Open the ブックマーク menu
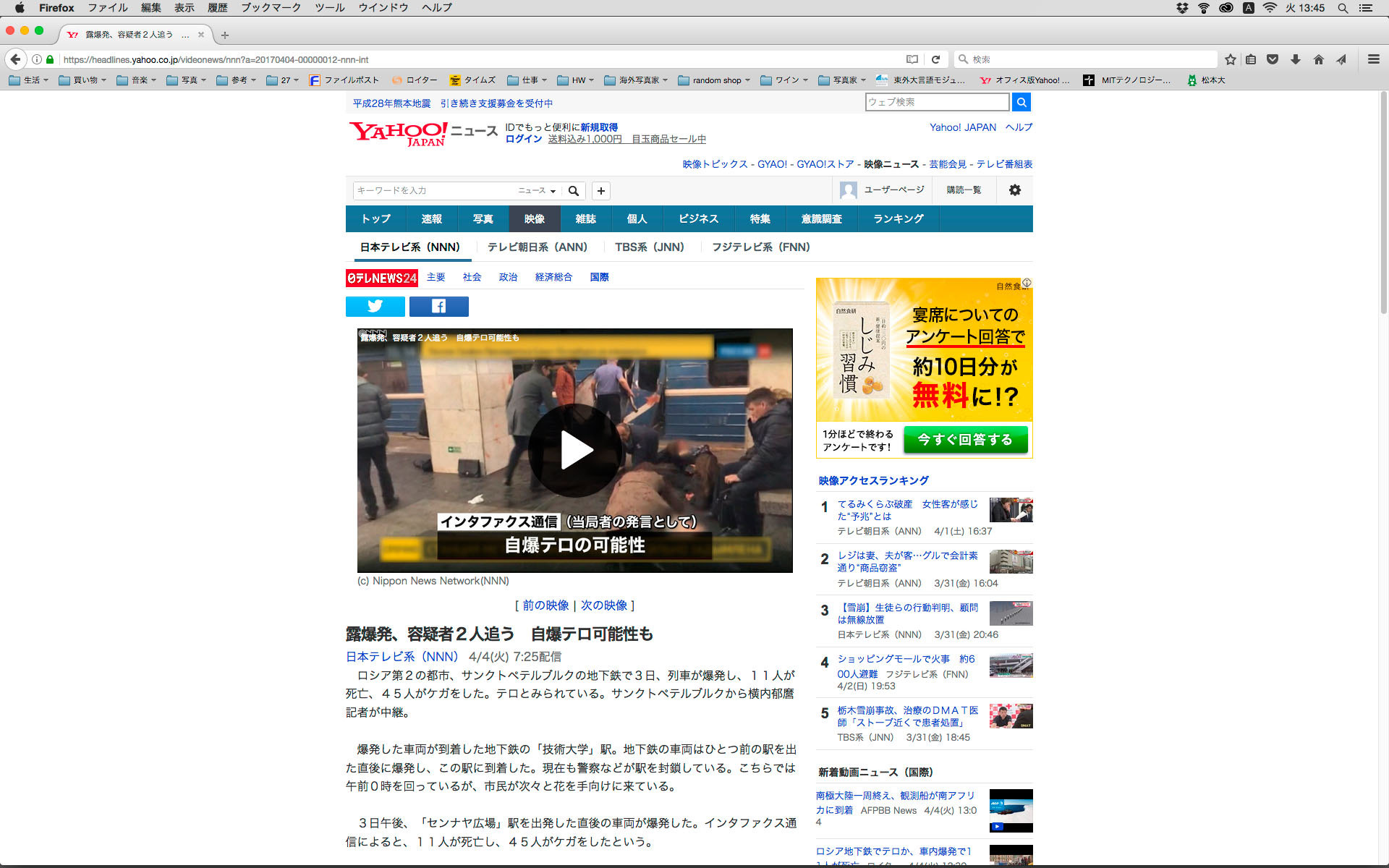This screenshot has width=1389, height=868. pos(271,8)
